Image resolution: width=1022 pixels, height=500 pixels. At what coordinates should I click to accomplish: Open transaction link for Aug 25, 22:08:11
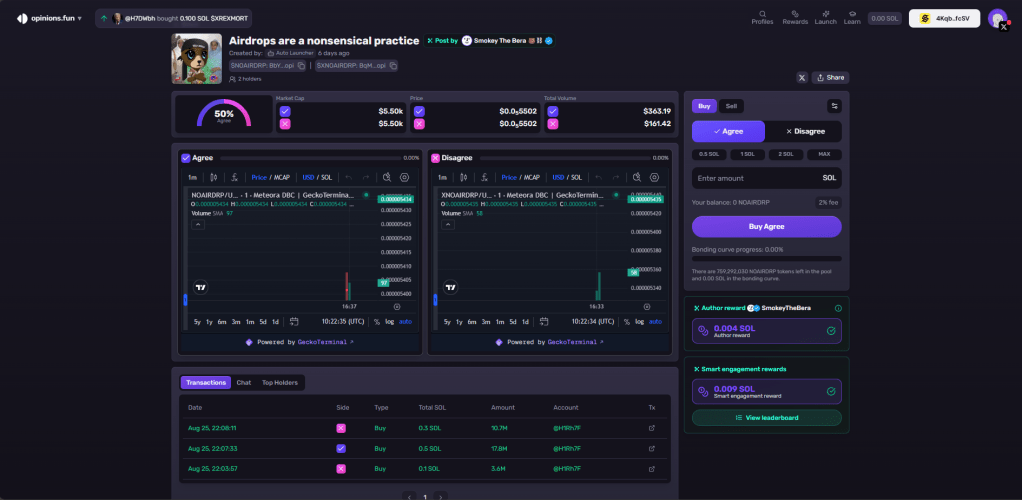pos(651,428)
